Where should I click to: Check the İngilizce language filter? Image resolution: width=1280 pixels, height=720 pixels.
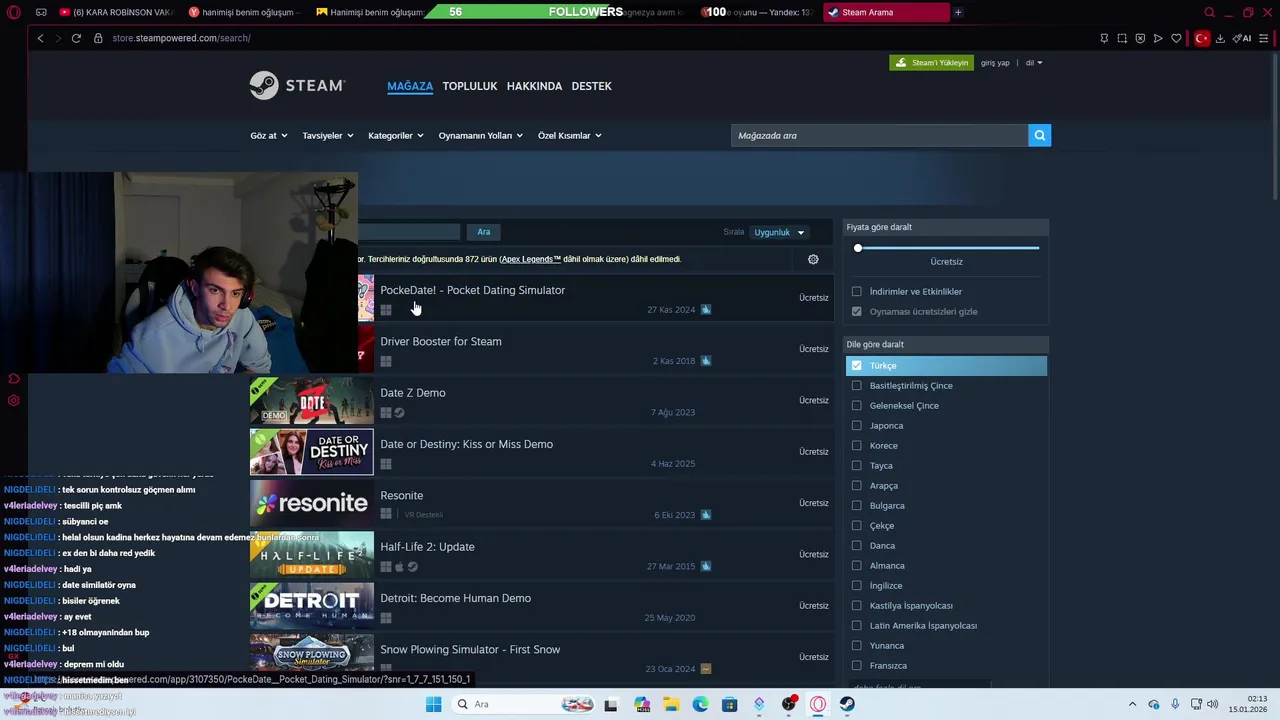pos(856,585)
